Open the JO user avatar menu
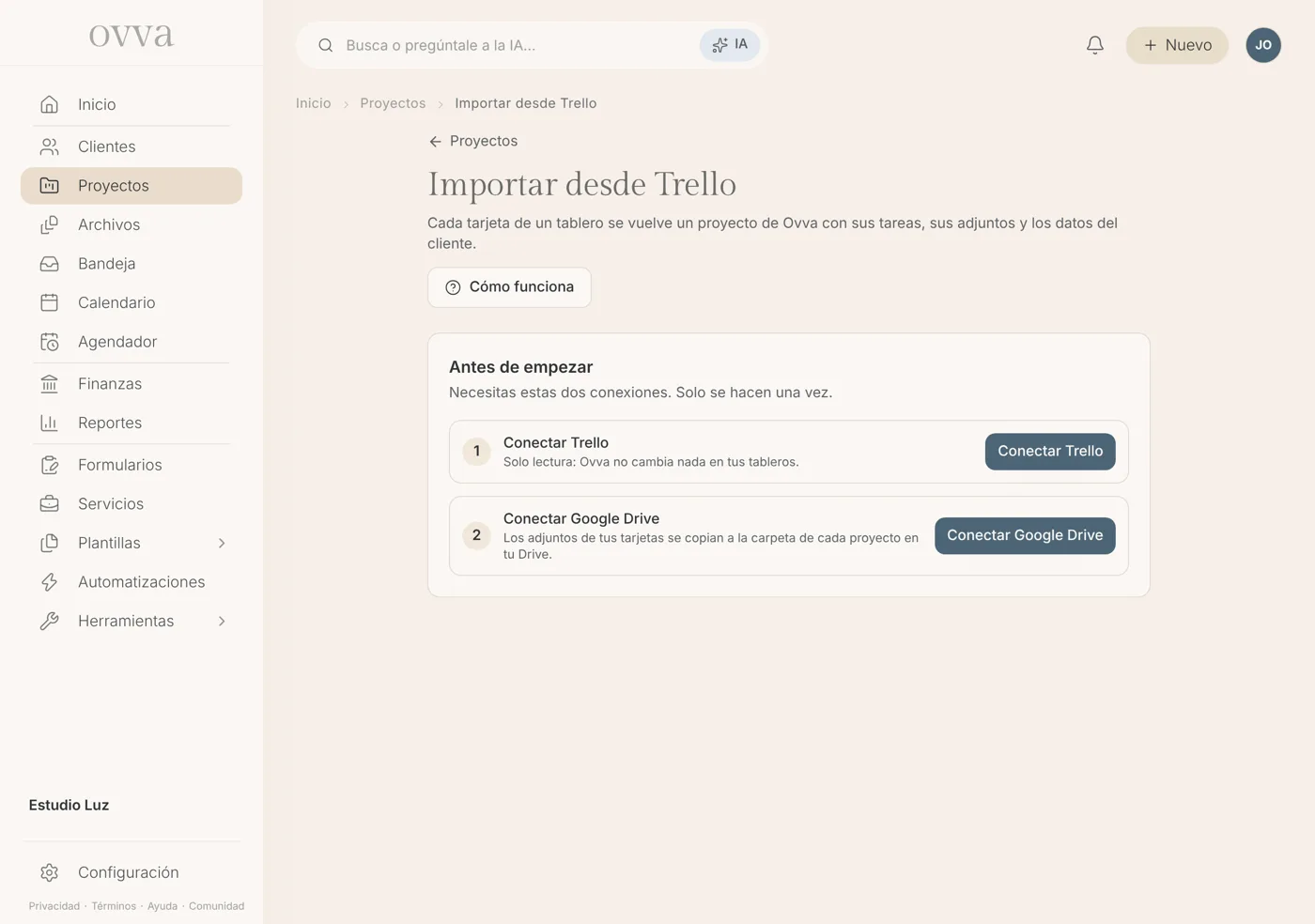1315x924 pixels. (x=1263, y=45)
